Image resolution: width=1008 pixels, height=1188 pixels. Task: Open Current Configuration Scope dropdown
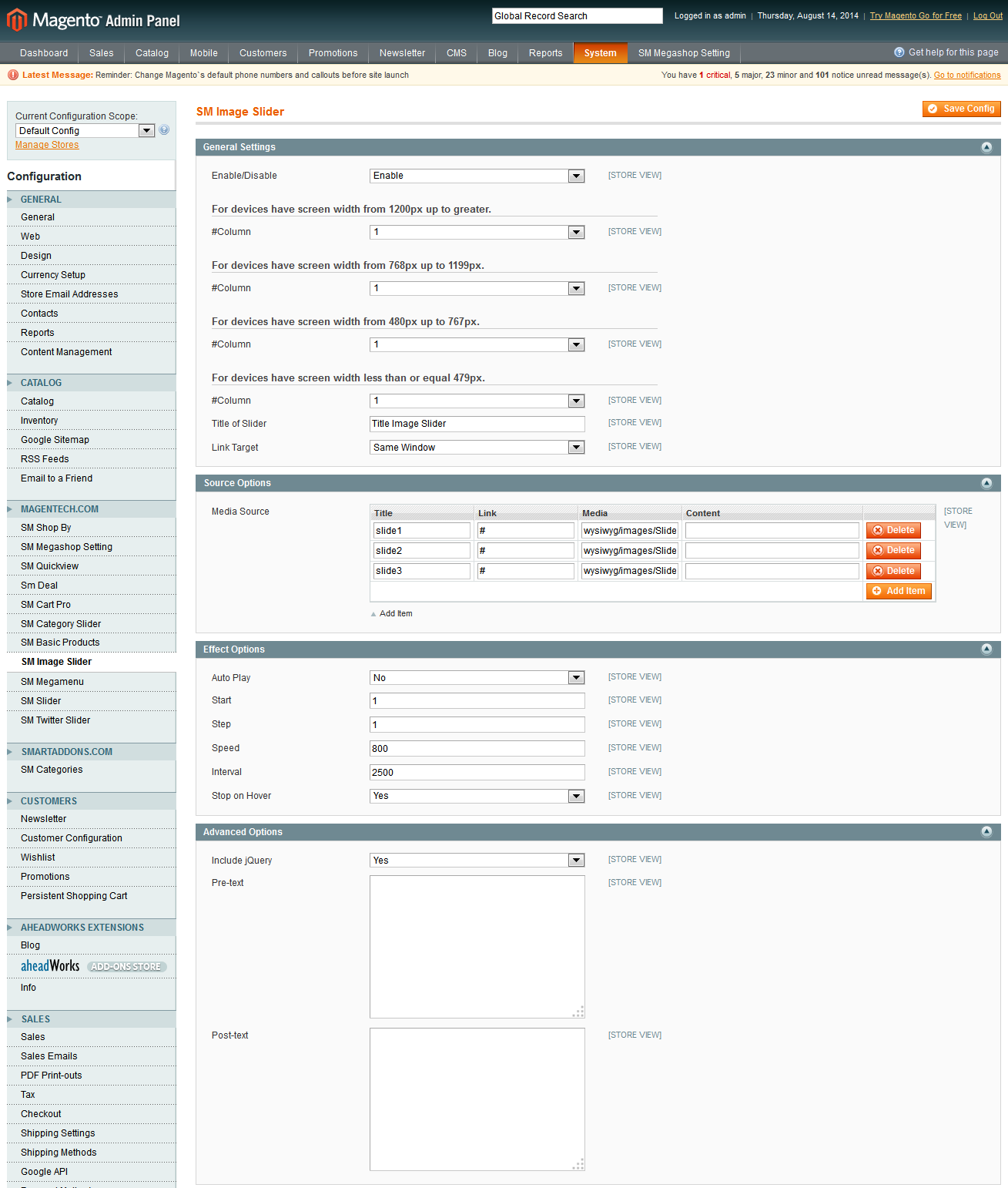coord(85,131)
